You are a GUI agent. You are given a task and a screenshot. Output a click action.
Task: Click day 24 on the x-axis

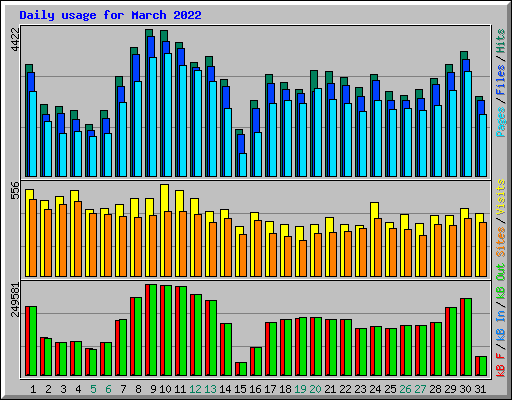pos(375,389)
